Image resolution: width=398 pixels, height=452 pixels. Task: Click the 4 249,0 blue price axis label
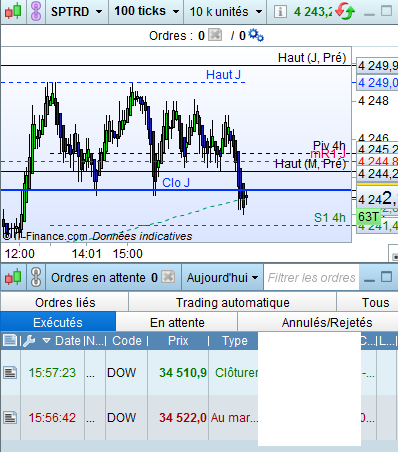[377, 82]
